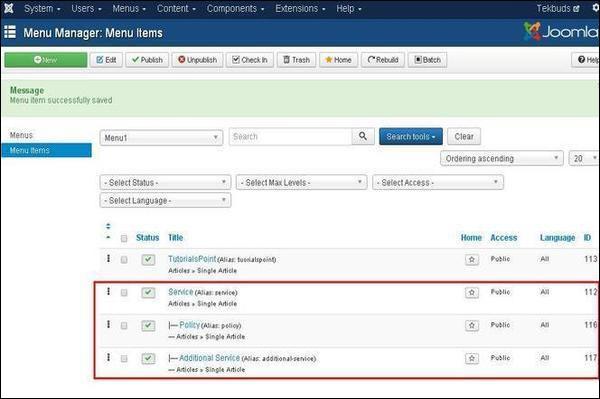Viewport: 600px width, 399px height.
Task: Toggle published status of Policy item
Action: click(x=148, y=325)
